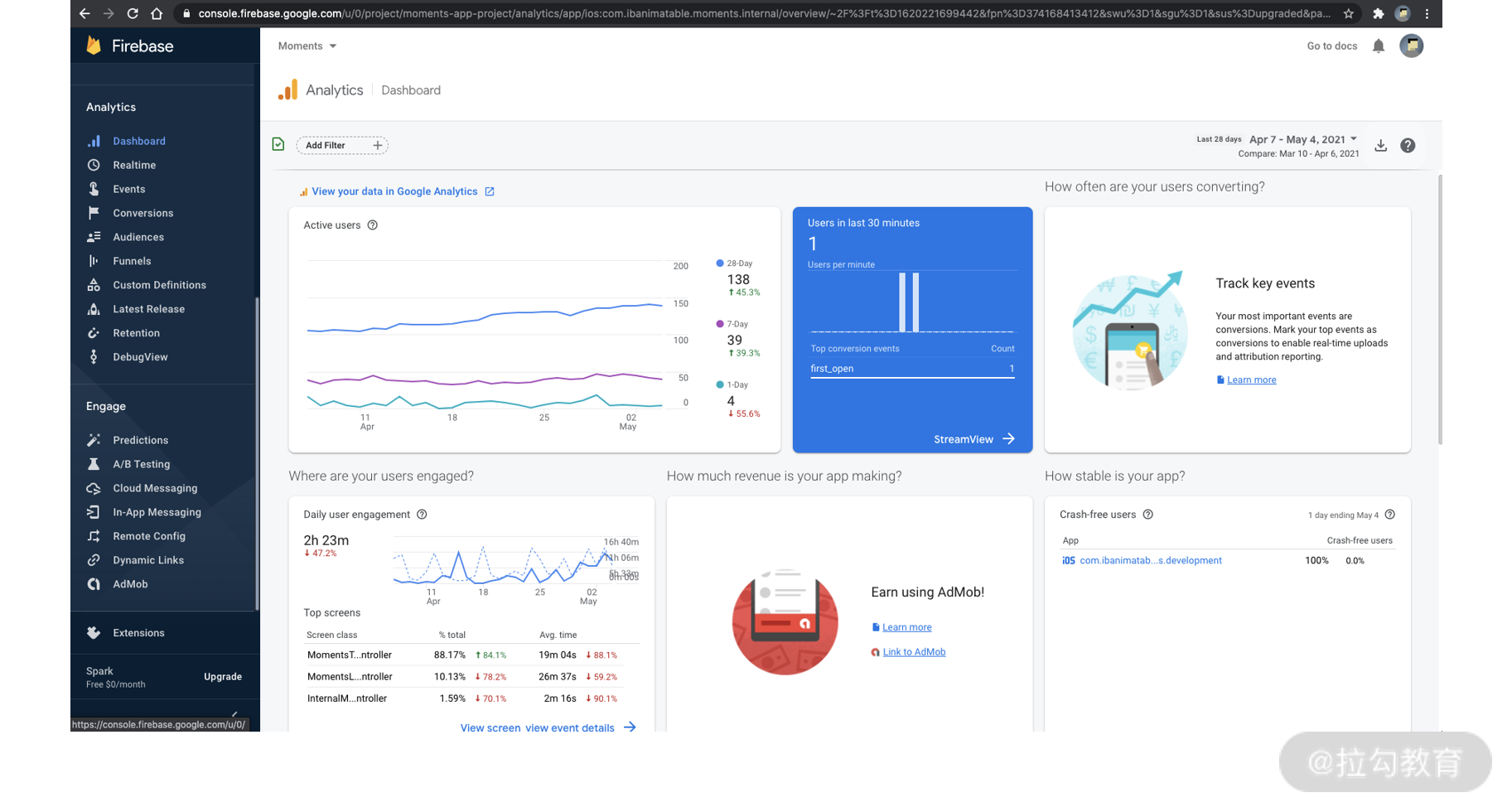Click Learn more under Track key events
This screenshot has width=1512, height=812.
(1251, 380)
